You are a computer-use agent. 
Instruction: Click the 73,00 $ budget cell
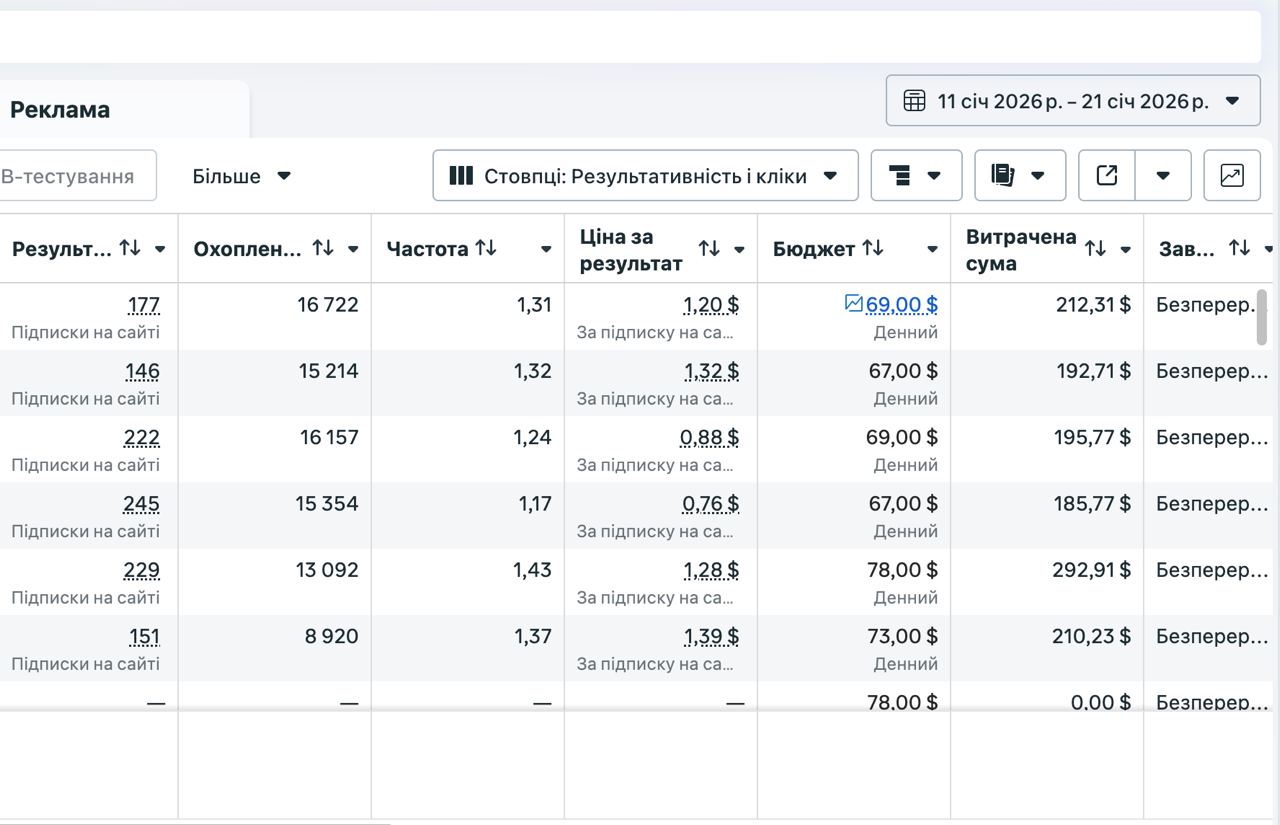pos(903,636)
